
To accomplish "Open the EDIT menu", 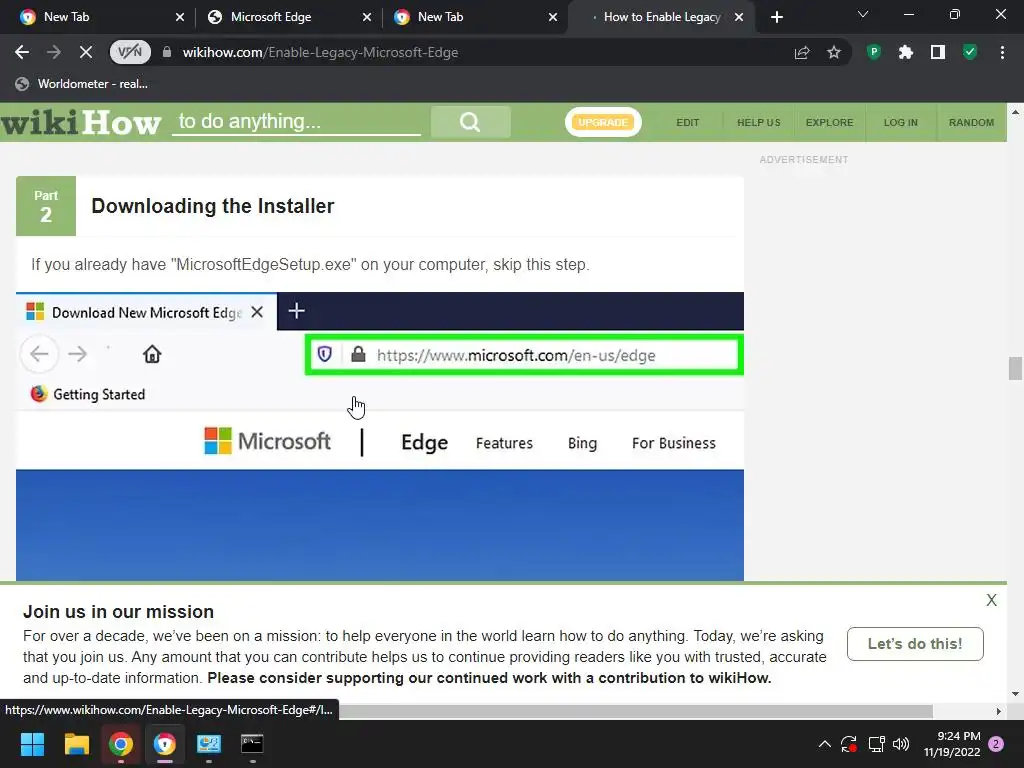I will (688, 122).
